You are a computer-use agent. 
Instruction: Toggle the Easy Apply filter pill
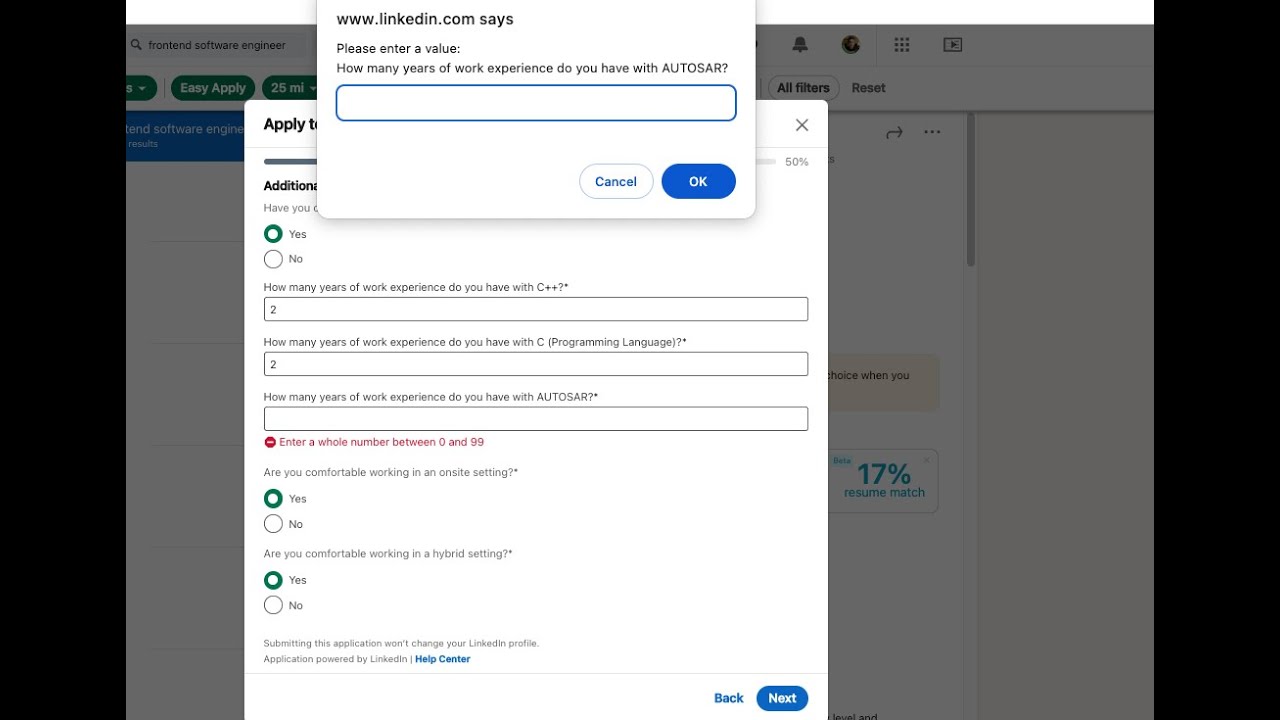point(212,88)
